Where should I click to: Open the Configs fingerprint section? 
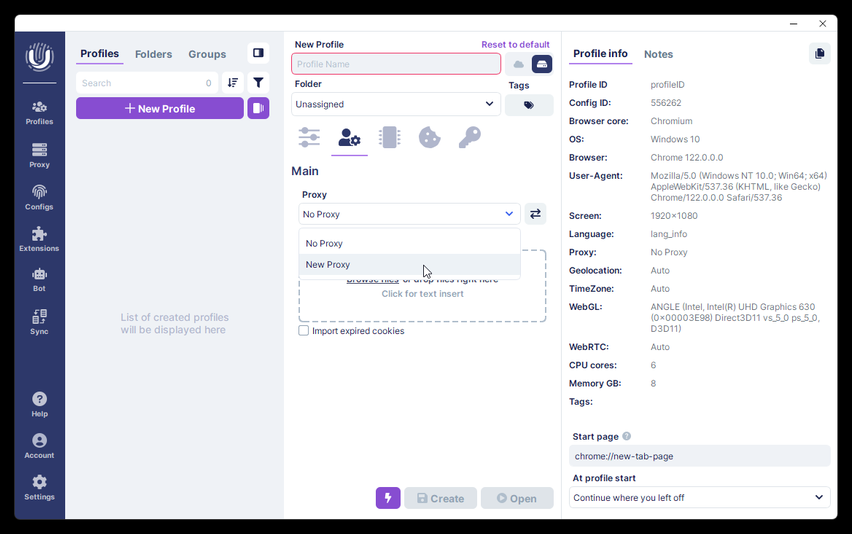(39, 198)
